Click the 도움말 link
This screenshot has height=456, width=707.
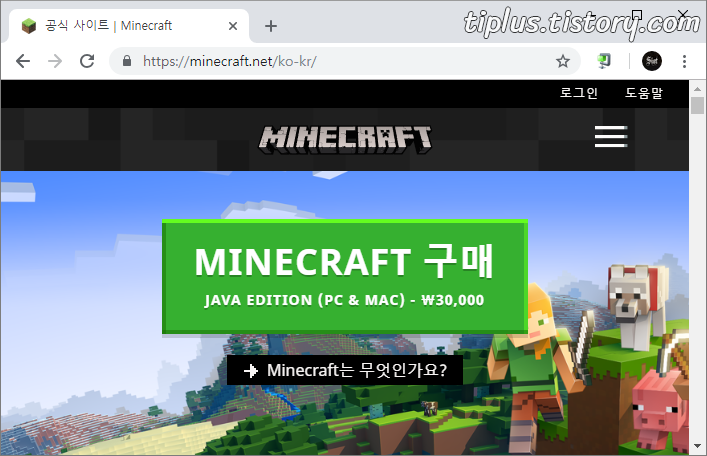(643, 93)
